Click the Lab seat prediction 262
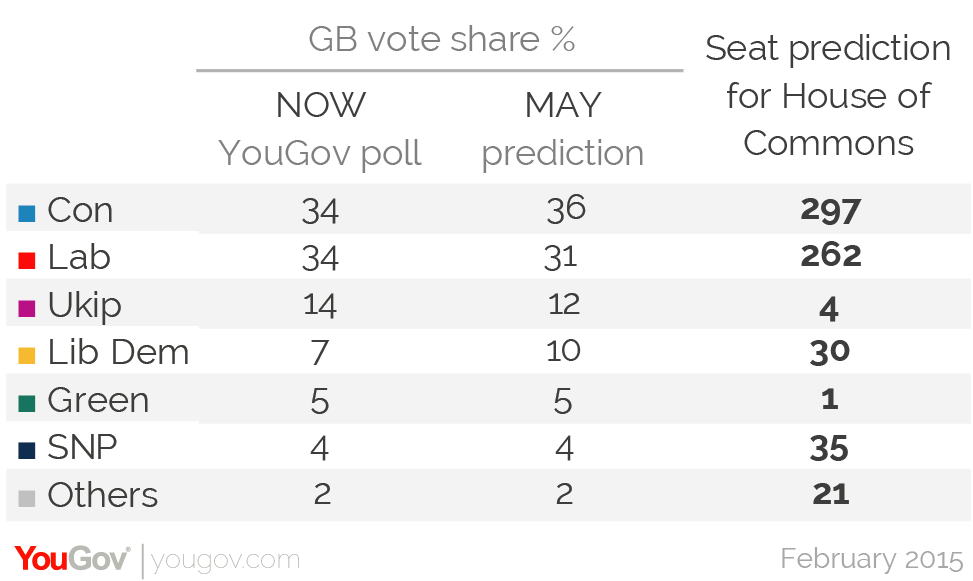The image size is (973, 581). coord(831,255)
